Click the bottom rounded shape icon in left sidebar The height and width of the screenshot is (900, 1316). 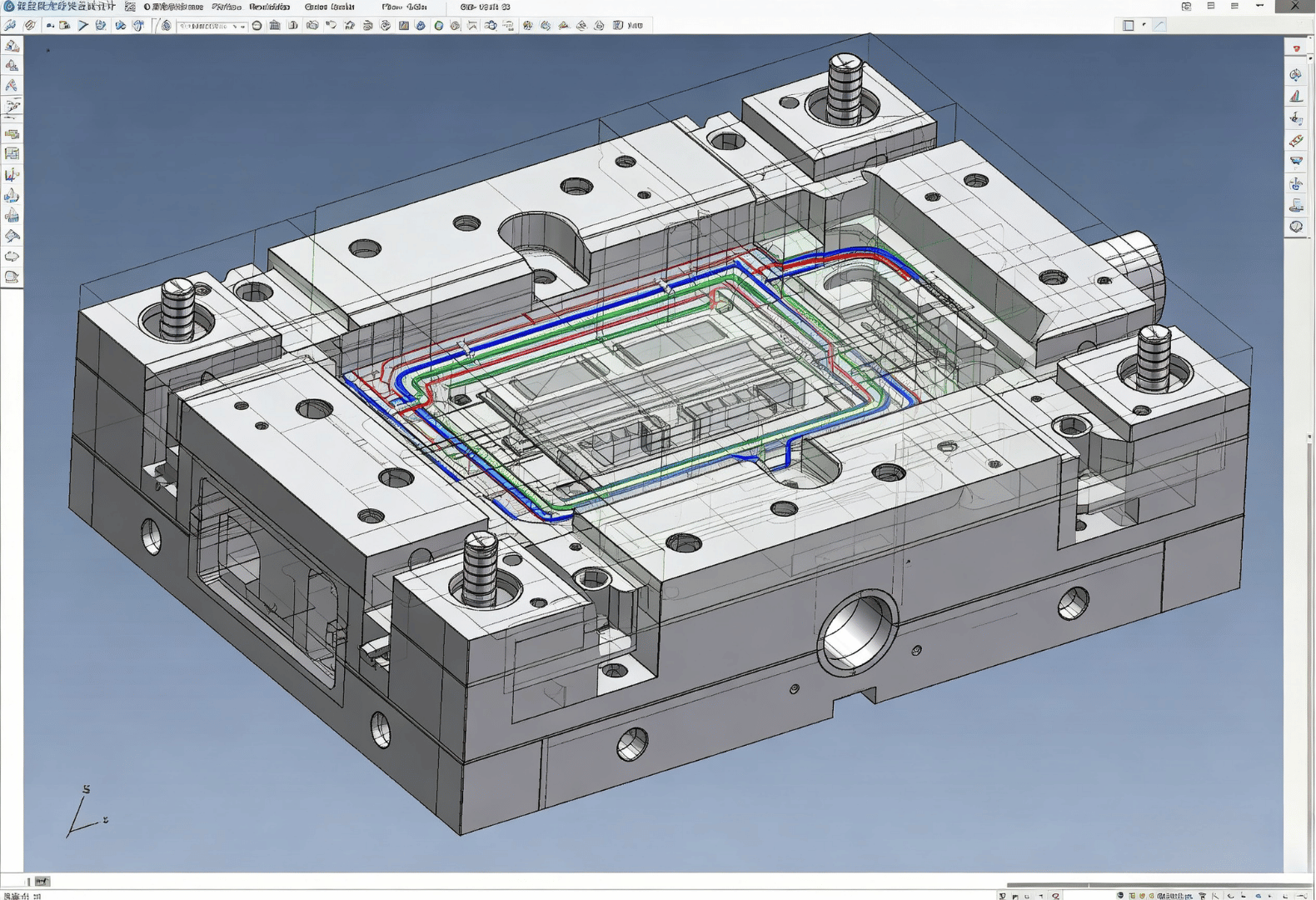pyautogui.click(x=12, y=277)
